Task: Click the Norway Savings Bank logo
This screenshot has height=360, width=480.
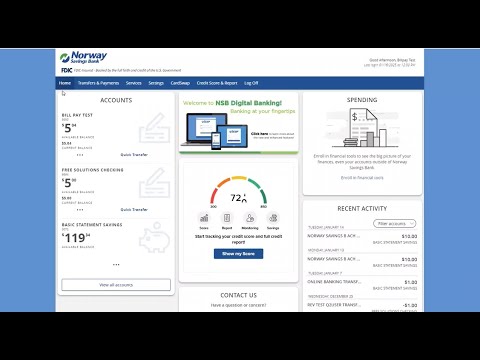Action: pos(83,57)
